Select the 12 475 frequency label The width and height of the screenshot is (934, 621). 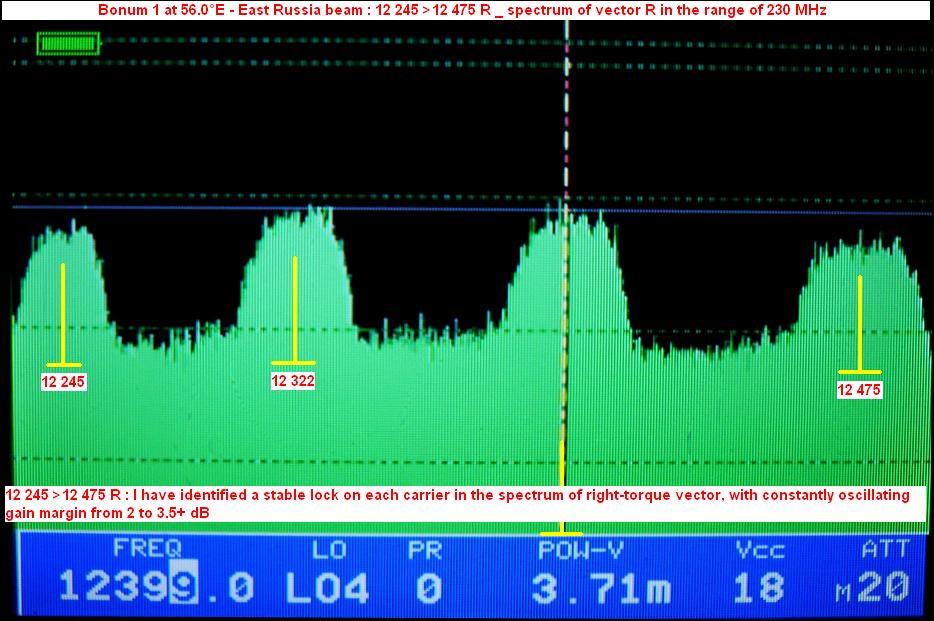click(859, 390)
